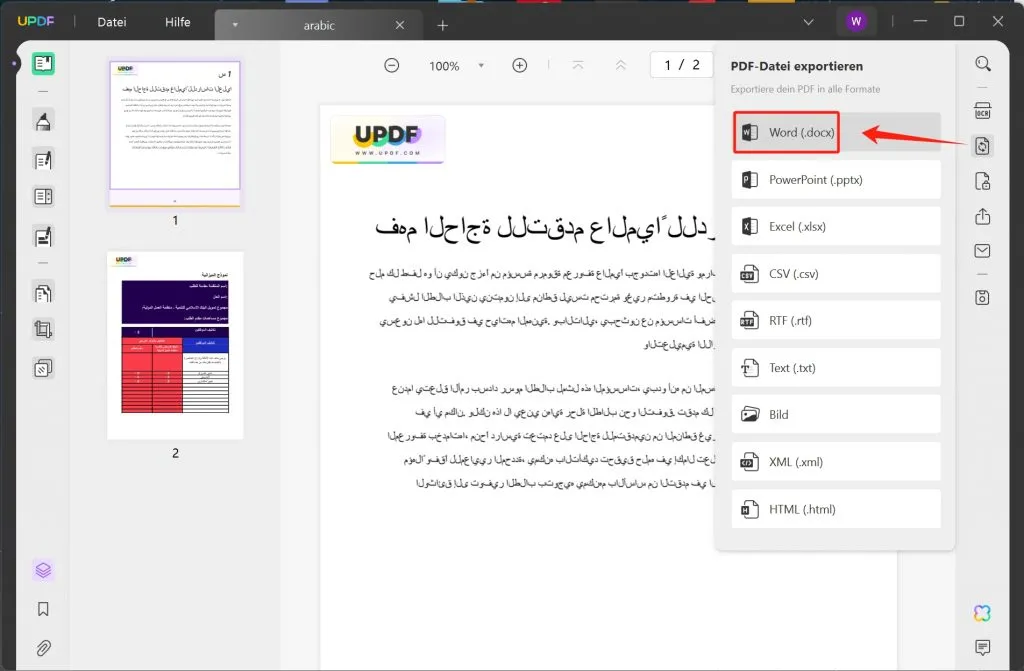Open the Datei menu
Screen dimensions: 1024x671
pyautogui.click(x=111, y=22)
